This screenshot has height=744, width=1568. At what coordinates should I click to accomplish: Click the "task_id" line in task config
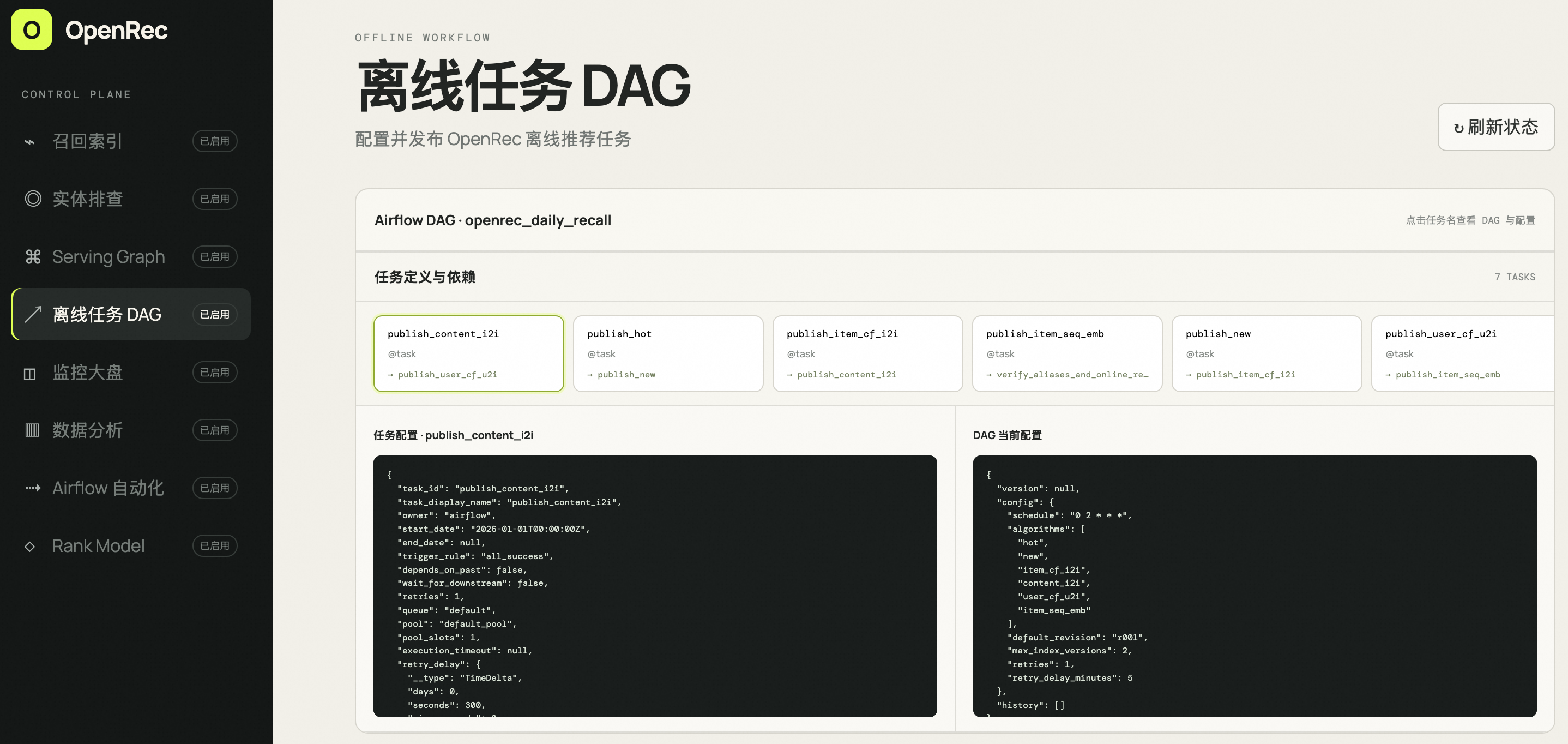[483, 489]
